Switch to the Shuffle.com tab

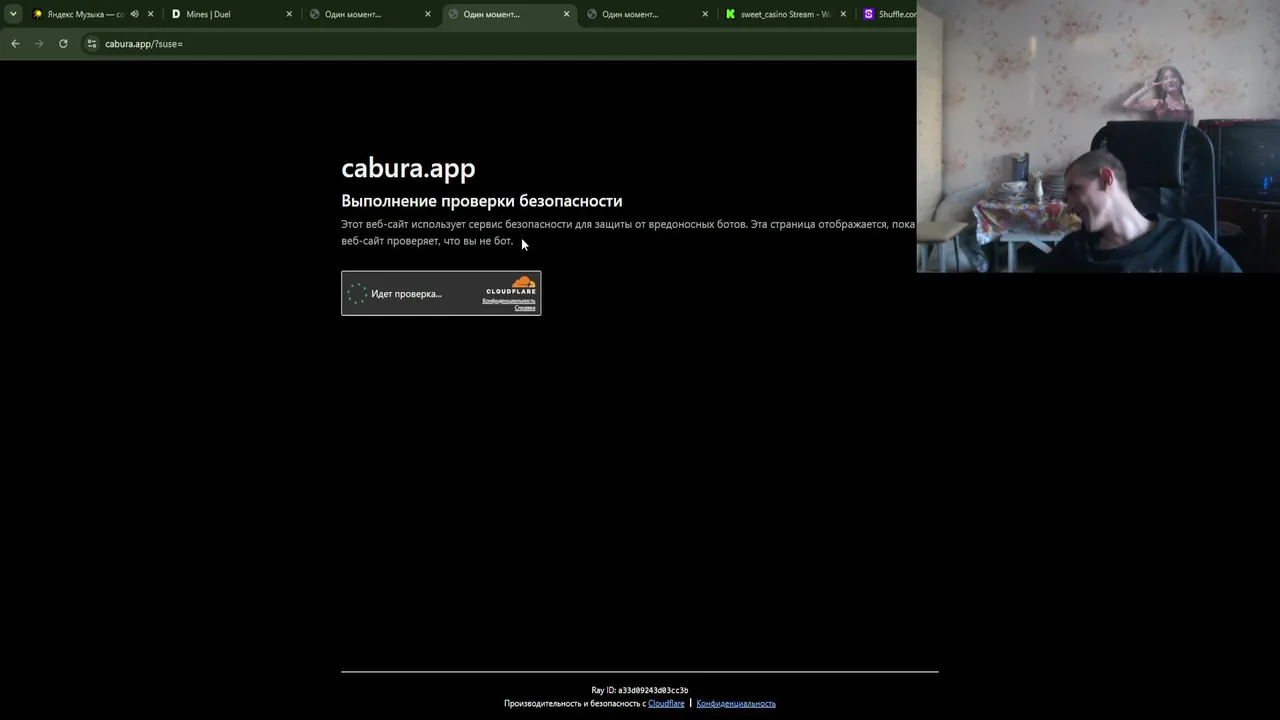[x=889, y=14]
